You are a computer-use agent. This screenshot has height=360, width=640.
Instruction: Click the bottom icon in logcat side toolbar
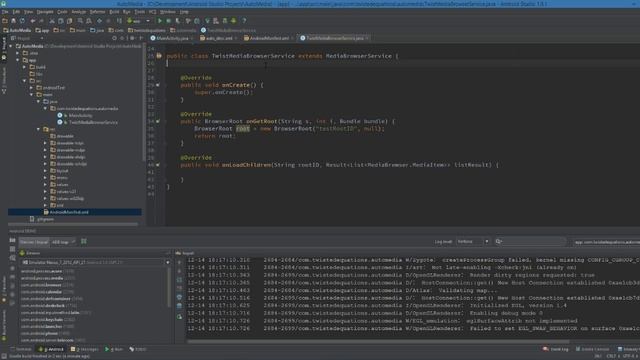coord(179,317)
